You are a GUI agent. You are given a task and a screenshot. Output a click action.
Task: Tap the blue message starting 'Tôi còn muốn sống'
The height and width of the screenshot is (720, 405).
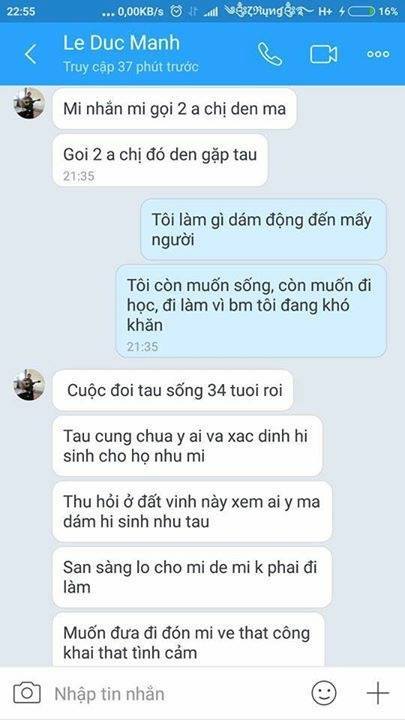(x=251, y=311)
